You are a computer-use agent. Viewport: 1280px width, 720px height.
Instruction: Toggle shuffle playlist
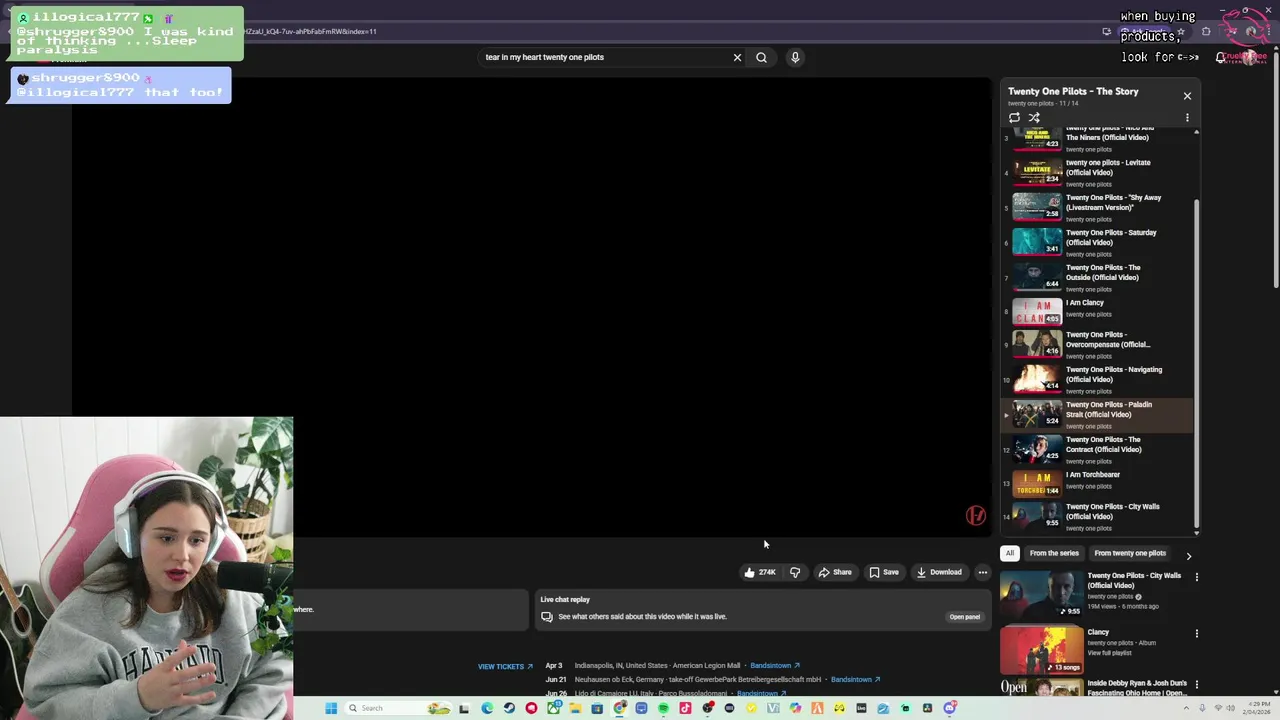(1034, 117)
